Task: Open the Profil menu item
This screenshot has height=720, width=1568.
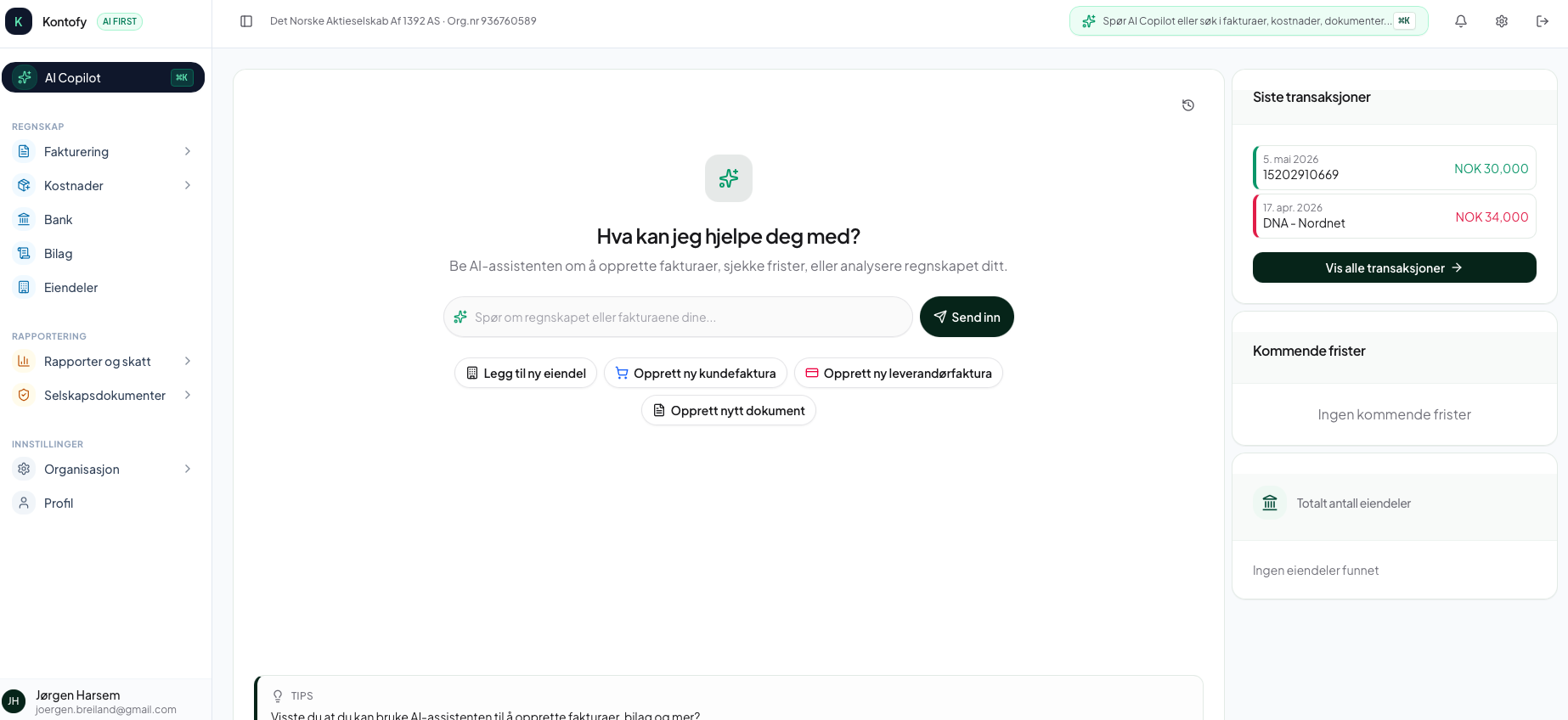Action: point(103,503)
